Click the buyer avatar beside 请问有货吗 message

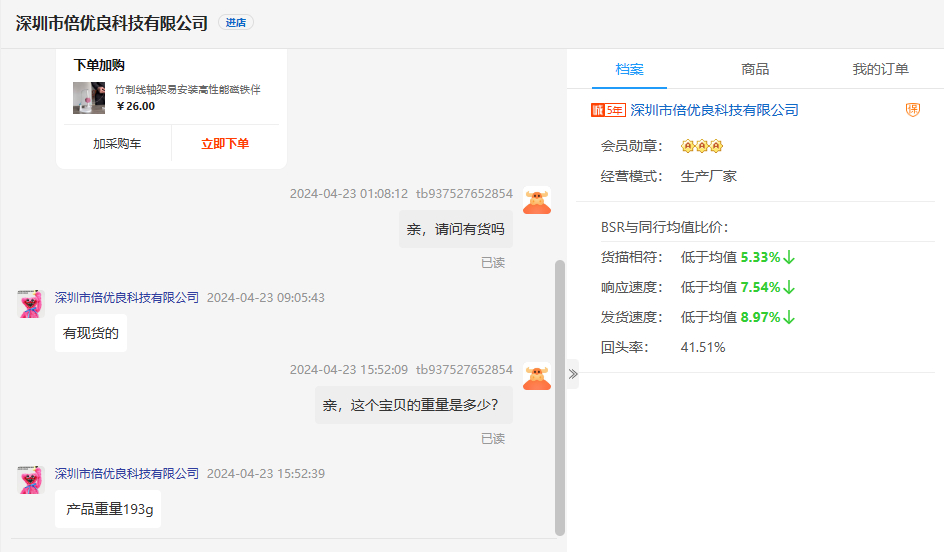537,201
